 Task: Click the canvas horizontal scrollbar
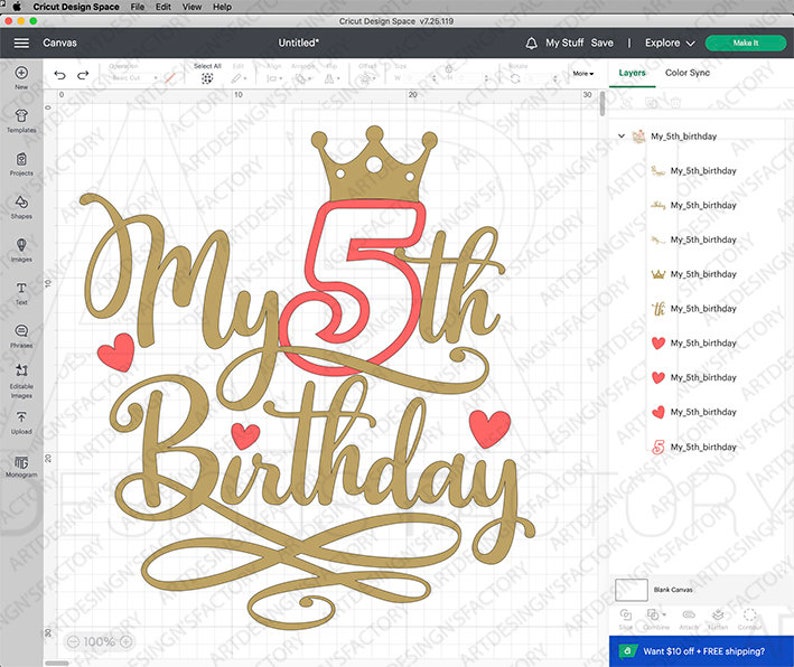[x=57, y=663]
